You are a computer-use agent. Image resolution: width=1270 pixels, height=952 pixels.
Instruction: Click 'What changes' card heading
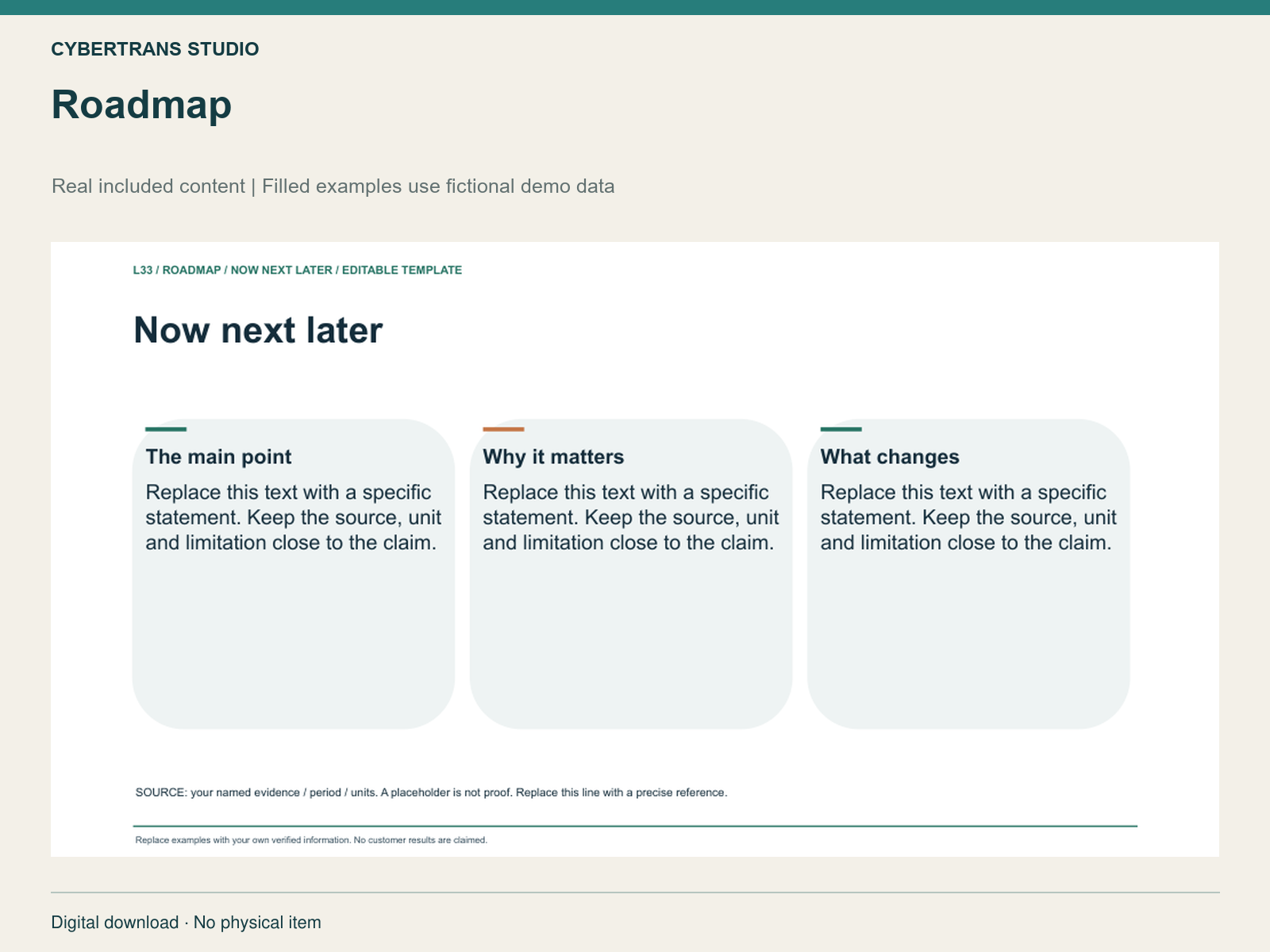(890, 457)
